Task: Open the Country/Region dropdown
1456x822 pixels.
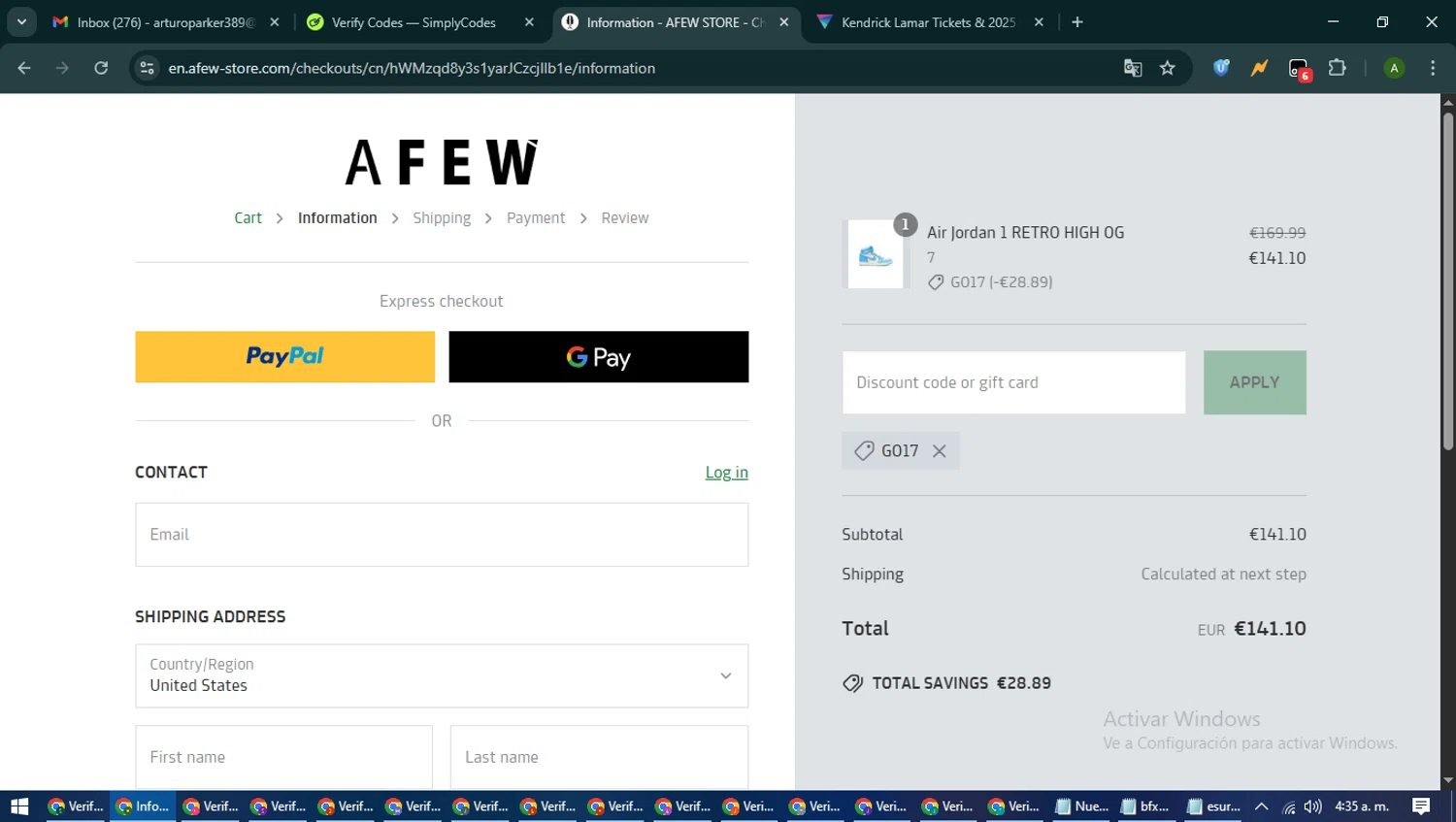Action: 442,675
